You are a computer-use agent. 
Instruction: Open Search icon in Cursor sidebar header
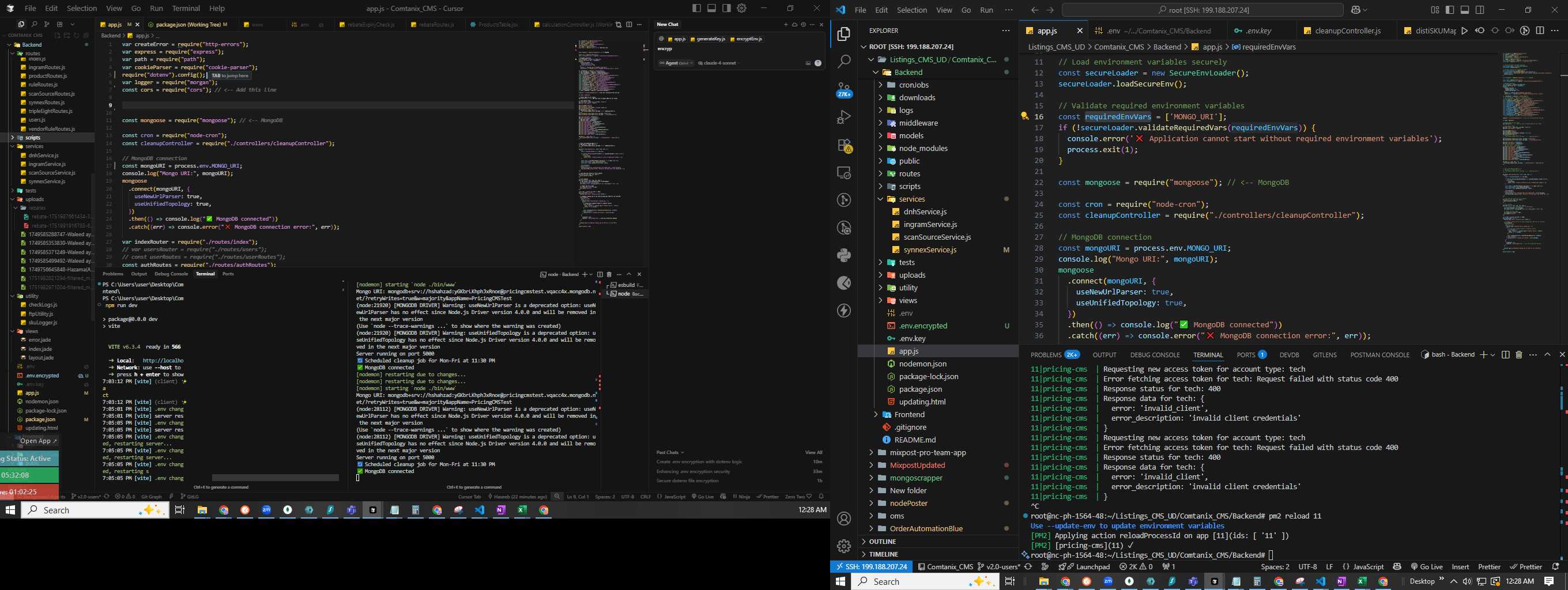34,24
